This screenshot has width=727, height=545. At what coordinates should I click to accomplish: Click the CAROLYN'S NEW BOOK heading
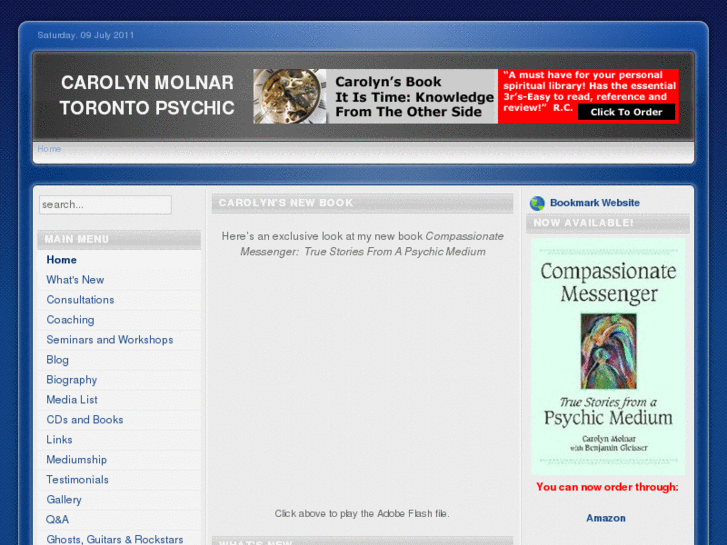286,203
